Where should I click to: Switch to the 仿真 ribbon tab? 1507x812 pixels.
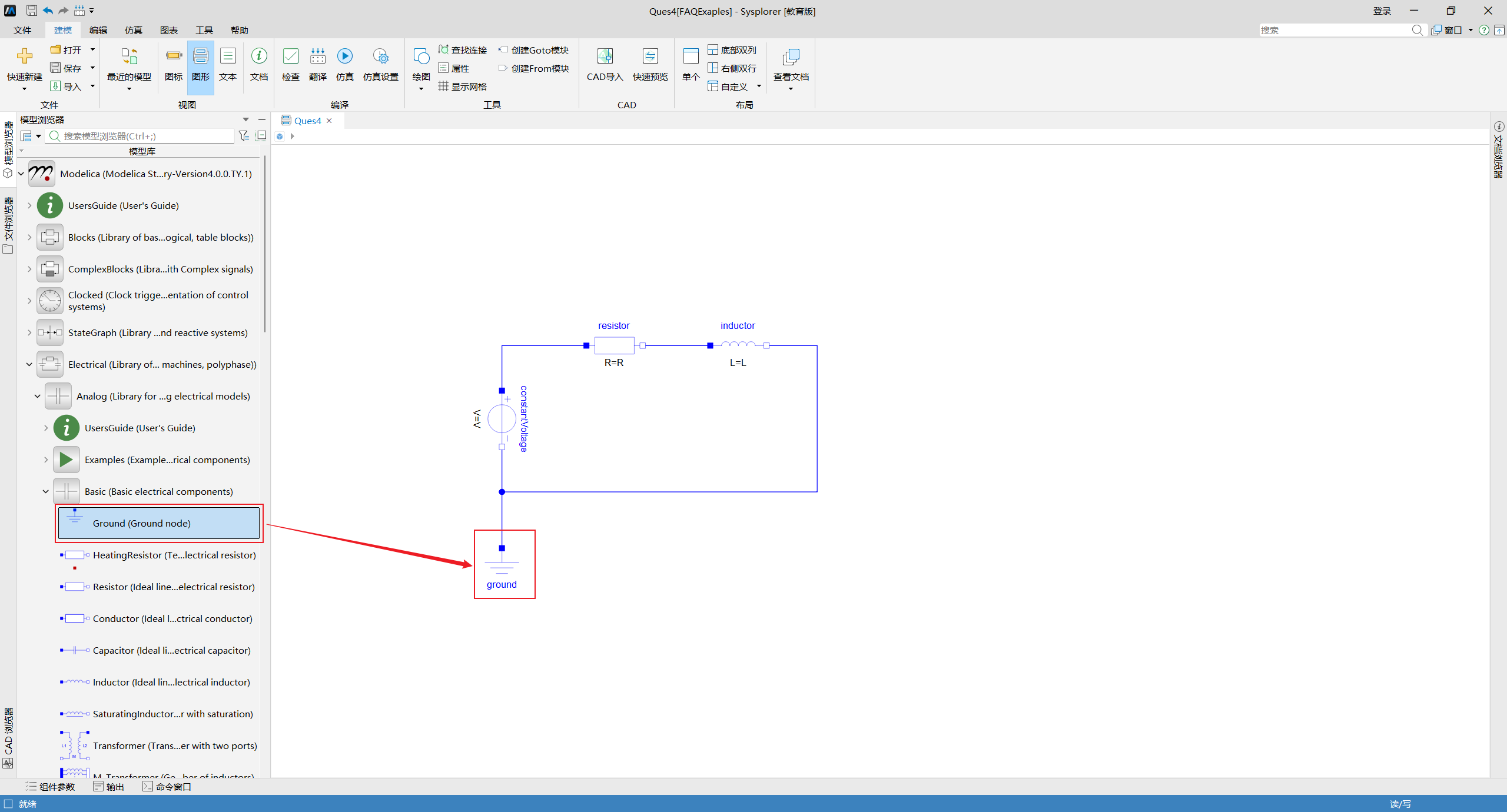(134, 30)
